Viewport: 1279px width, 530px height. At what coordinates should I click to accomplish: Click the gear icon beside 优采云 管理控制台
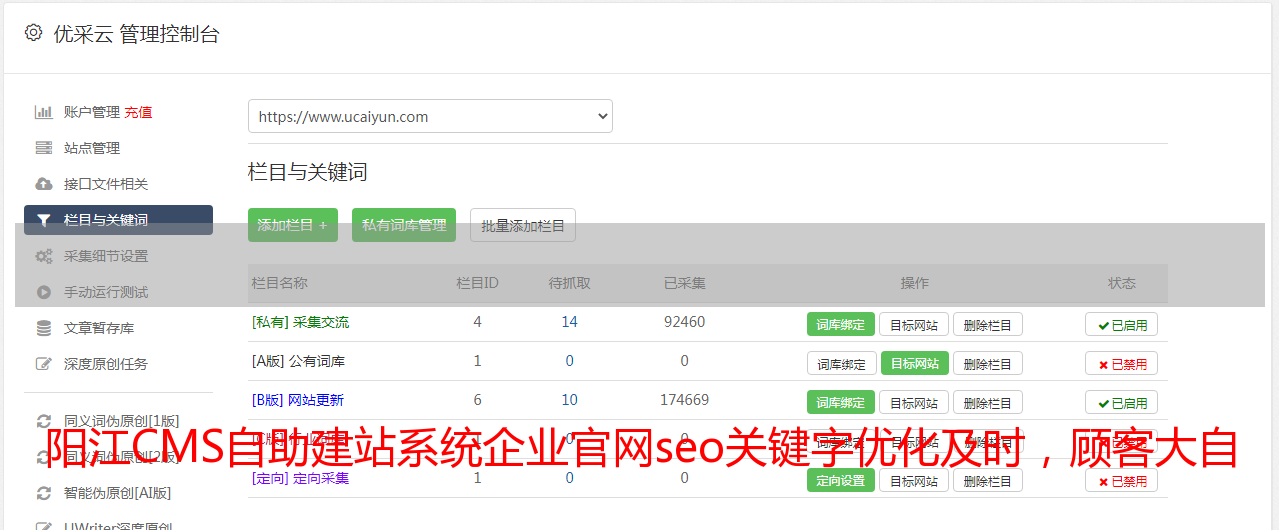point(33,33)
